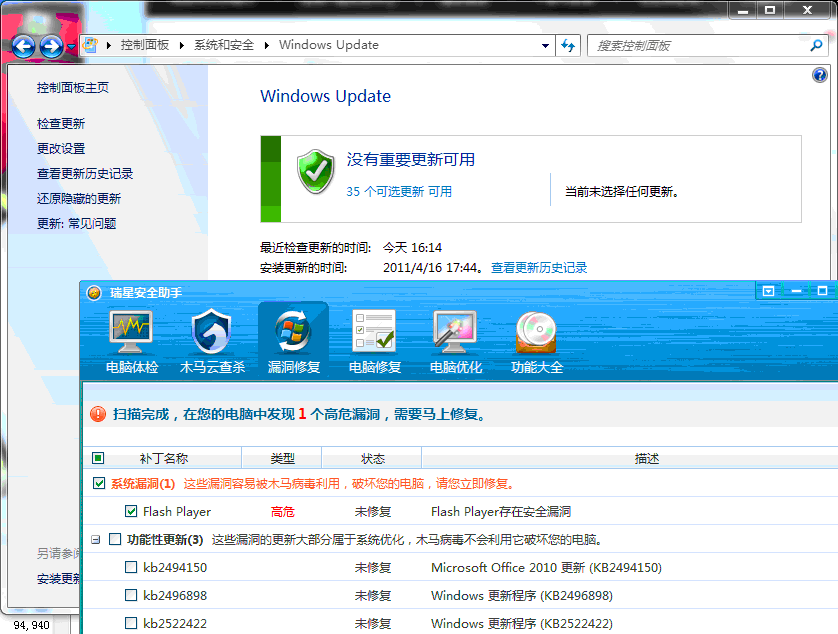Screen dimensions: 838x634
Task: Click 高危 risk label in Flash Player row
Action: pos(283,512)
